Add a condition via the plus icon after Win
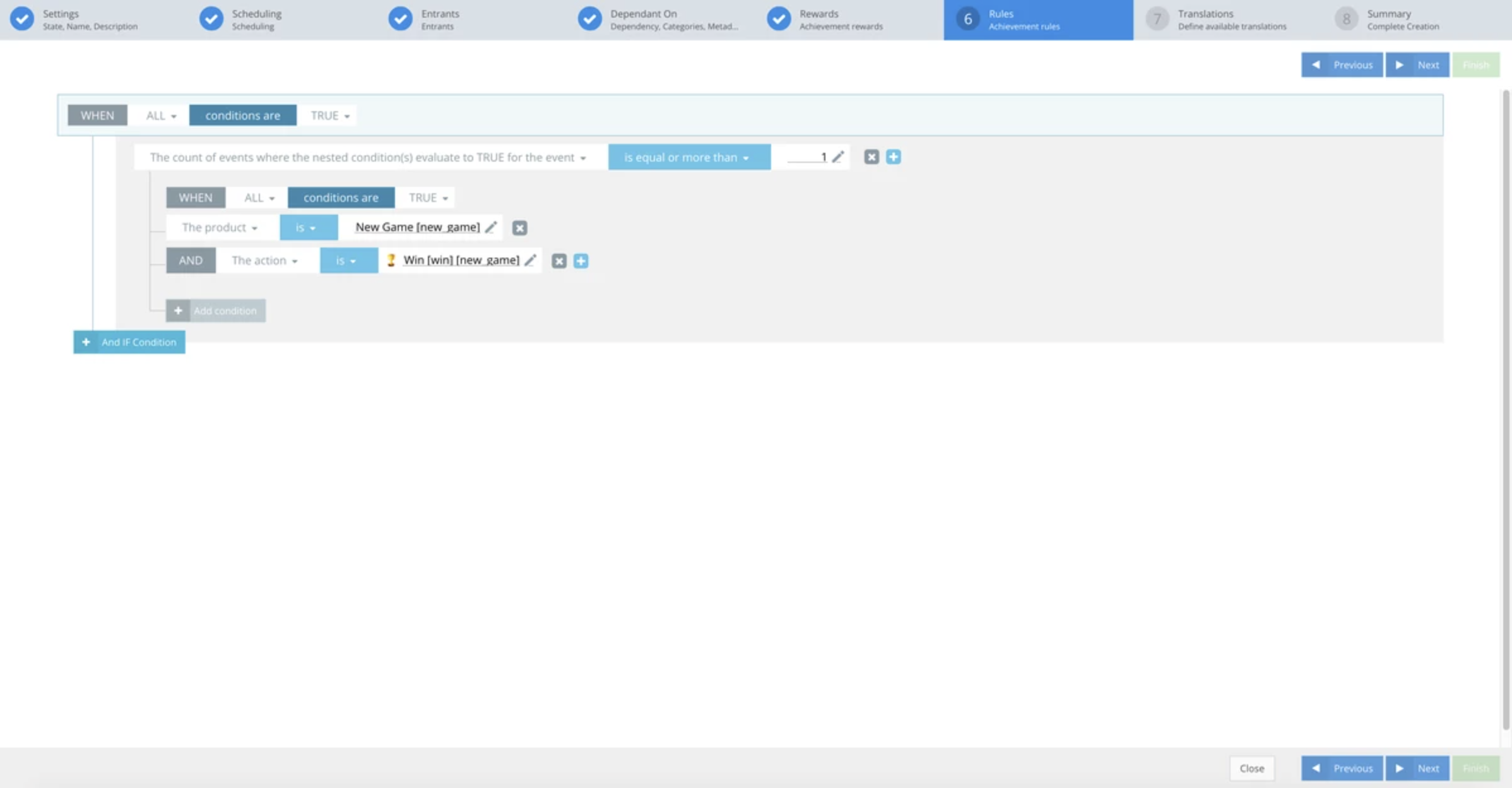 [x=581, y=260]
